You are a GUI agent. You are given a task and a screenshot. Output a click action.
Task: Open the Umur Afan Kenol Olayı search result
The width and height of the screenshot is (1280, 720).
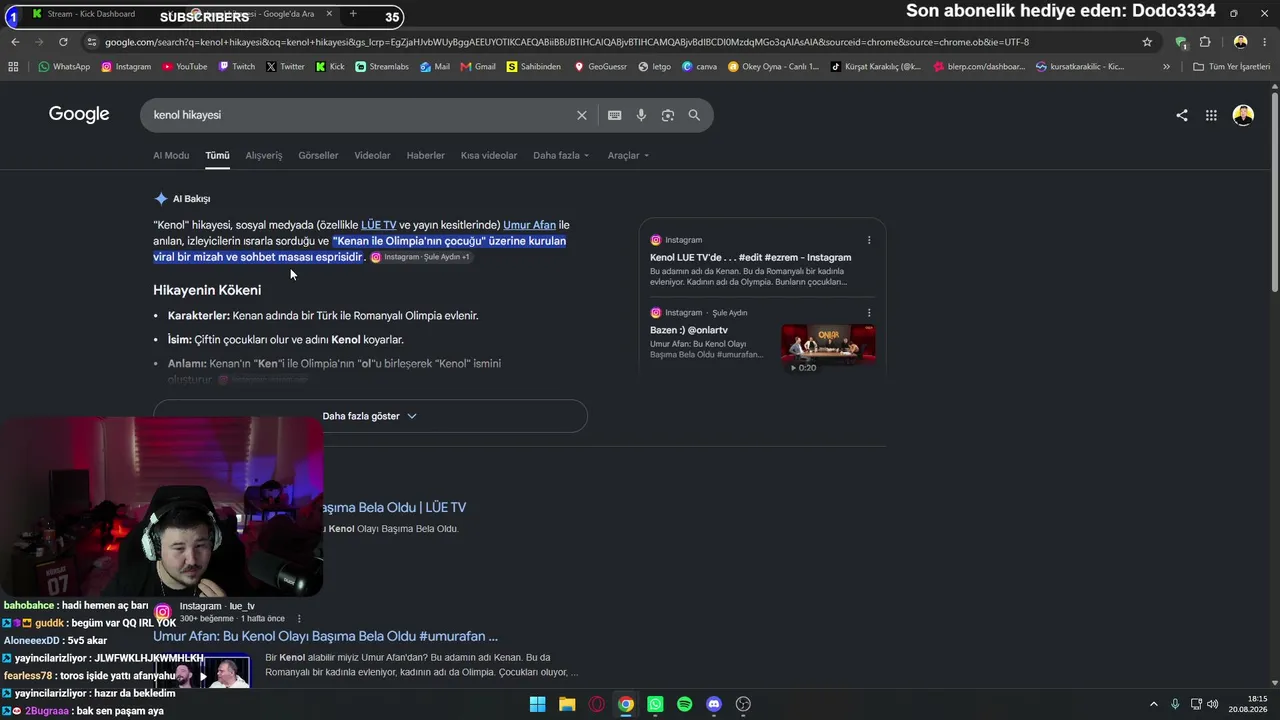point(325,636)
